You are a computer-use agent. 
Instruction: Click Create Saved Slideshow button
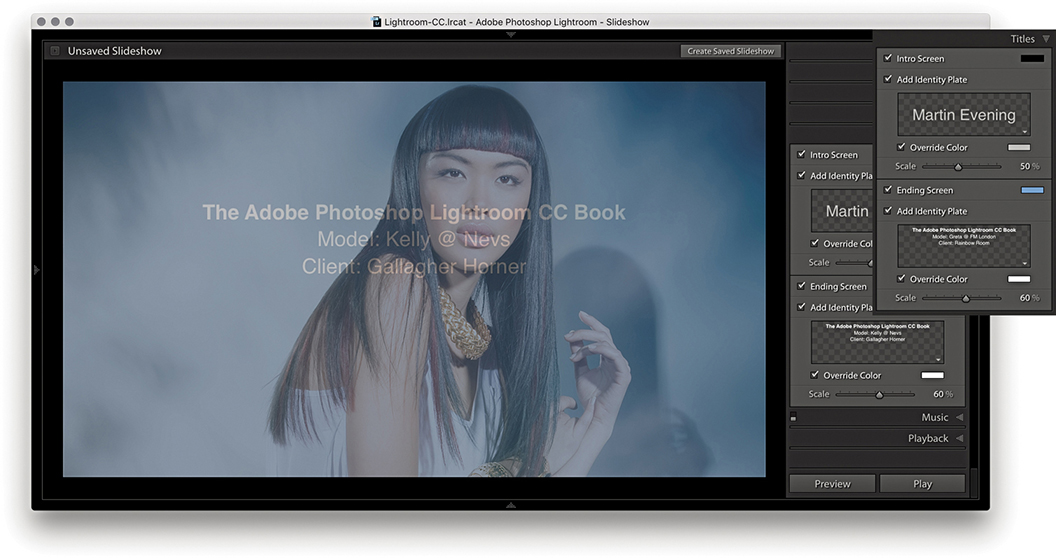pyautogui.click(x=730, y=51)
